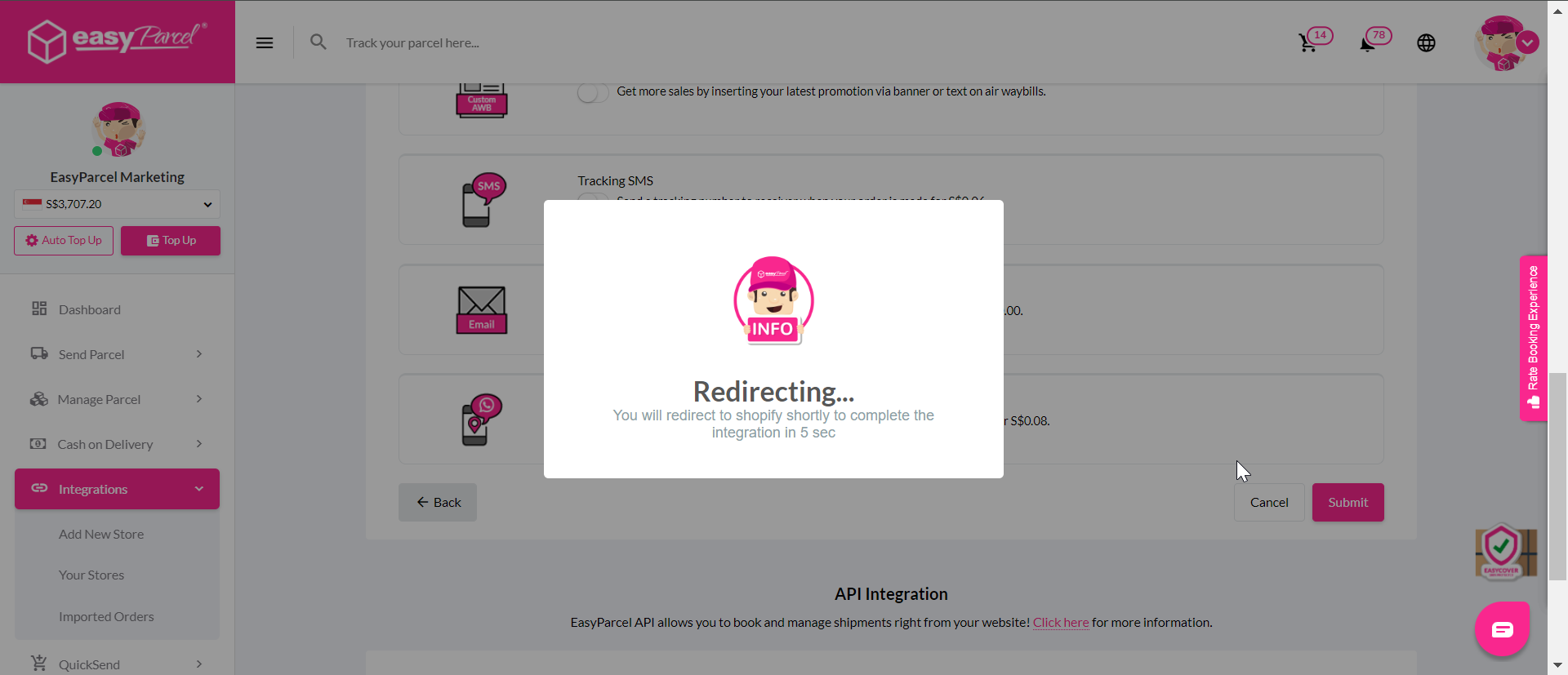
Task: Click the language globe icon
Action: 1426,43
